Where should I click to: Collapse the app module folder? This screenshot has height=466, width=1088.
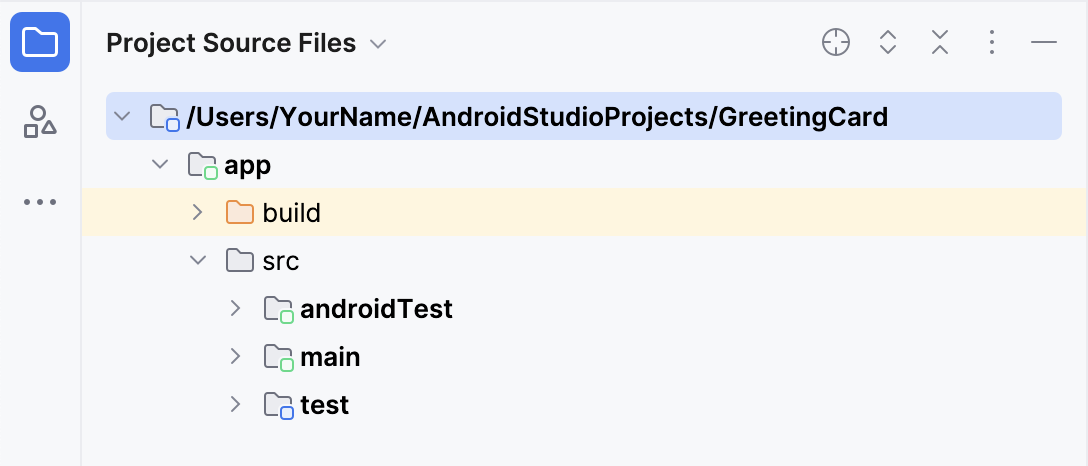(x=160, y=165)
